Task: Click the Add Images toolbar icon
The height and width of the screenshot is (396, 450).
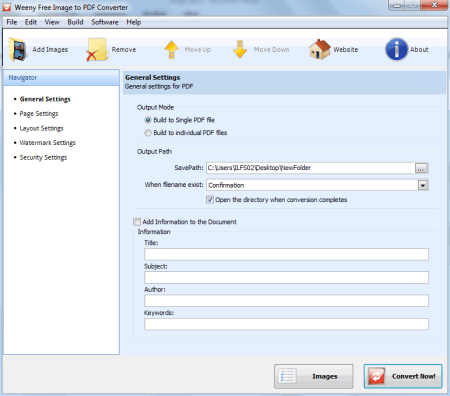Action: click(x=18, y=49)
